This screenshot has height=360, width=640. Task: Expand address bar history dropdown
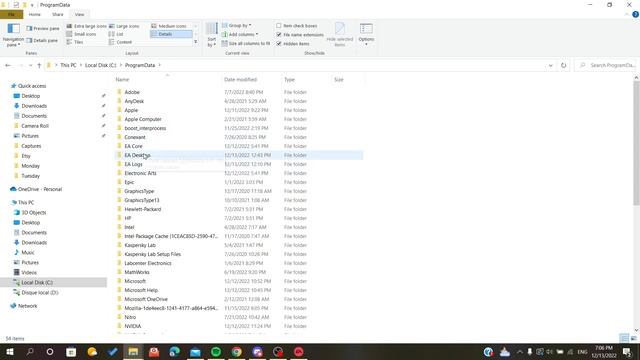[x=550, y=65]
